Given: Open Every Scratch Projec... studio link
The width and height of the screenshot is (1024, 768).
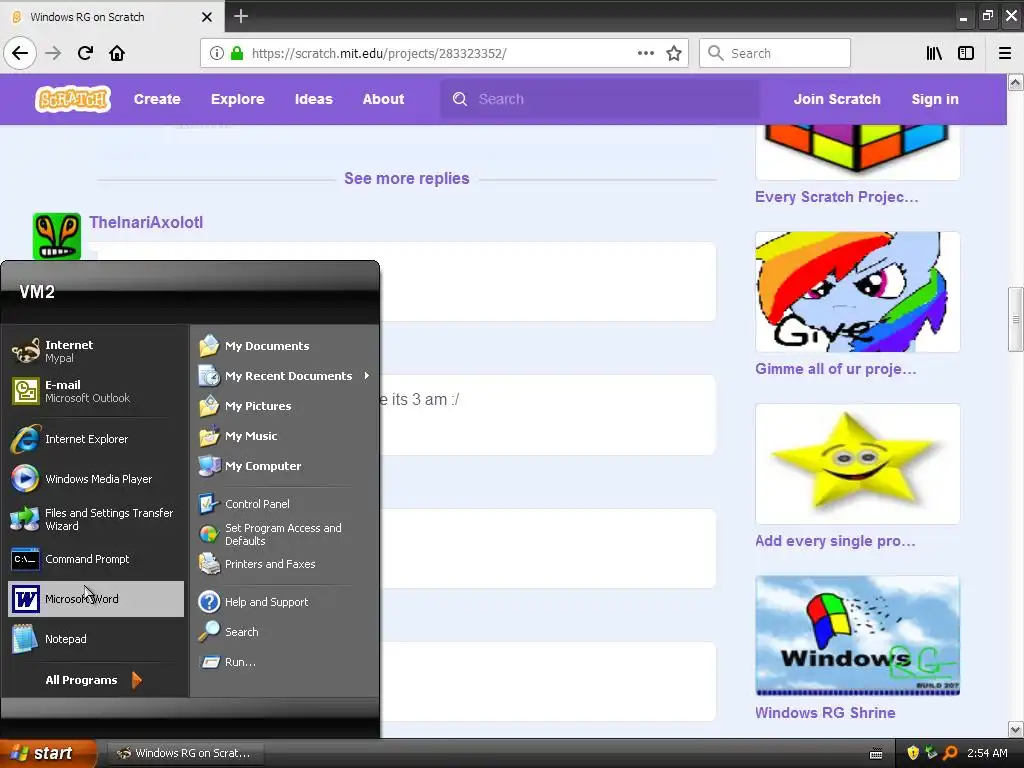Looking at the screenshot, I should pyautogui.click(x=837, y=197).
